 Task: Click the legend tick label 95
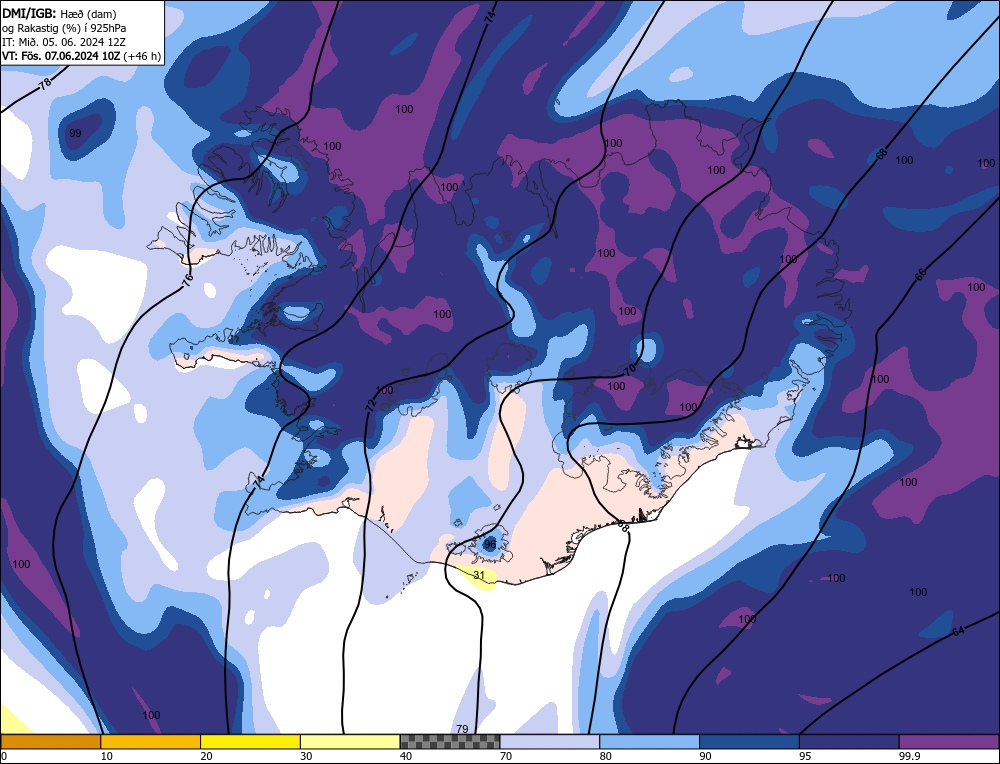pos(805,756)
